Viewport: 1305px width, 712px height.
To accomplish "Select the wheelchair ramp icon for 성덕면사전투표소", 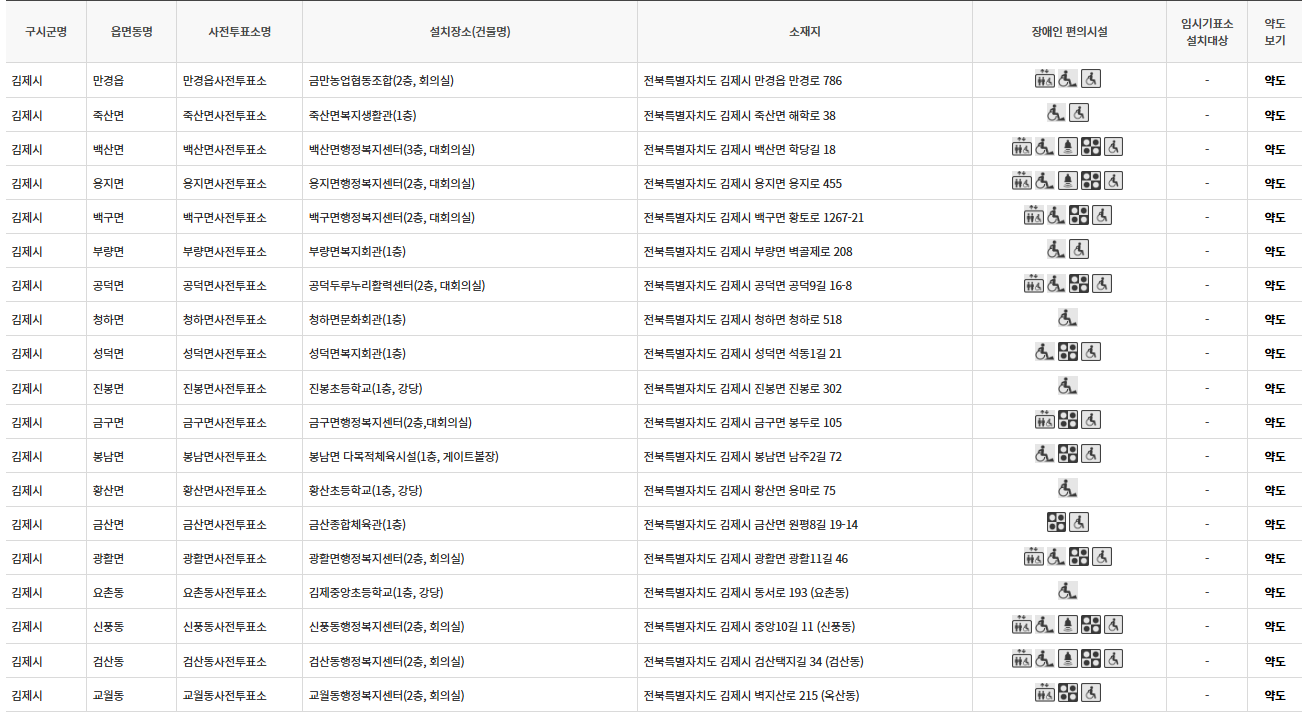I will [x=1044, y=351].
